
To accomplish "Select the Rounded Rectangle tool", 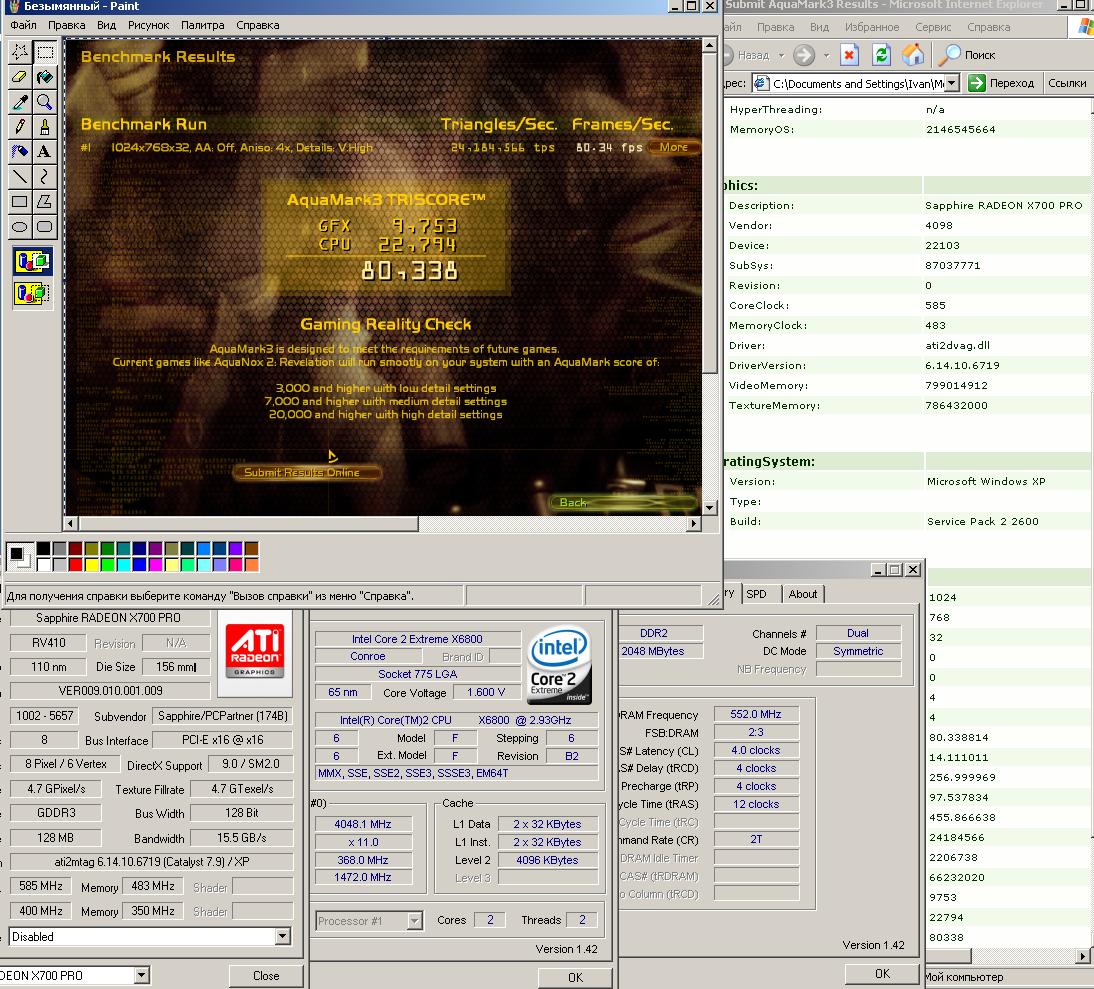I will 45,226.
